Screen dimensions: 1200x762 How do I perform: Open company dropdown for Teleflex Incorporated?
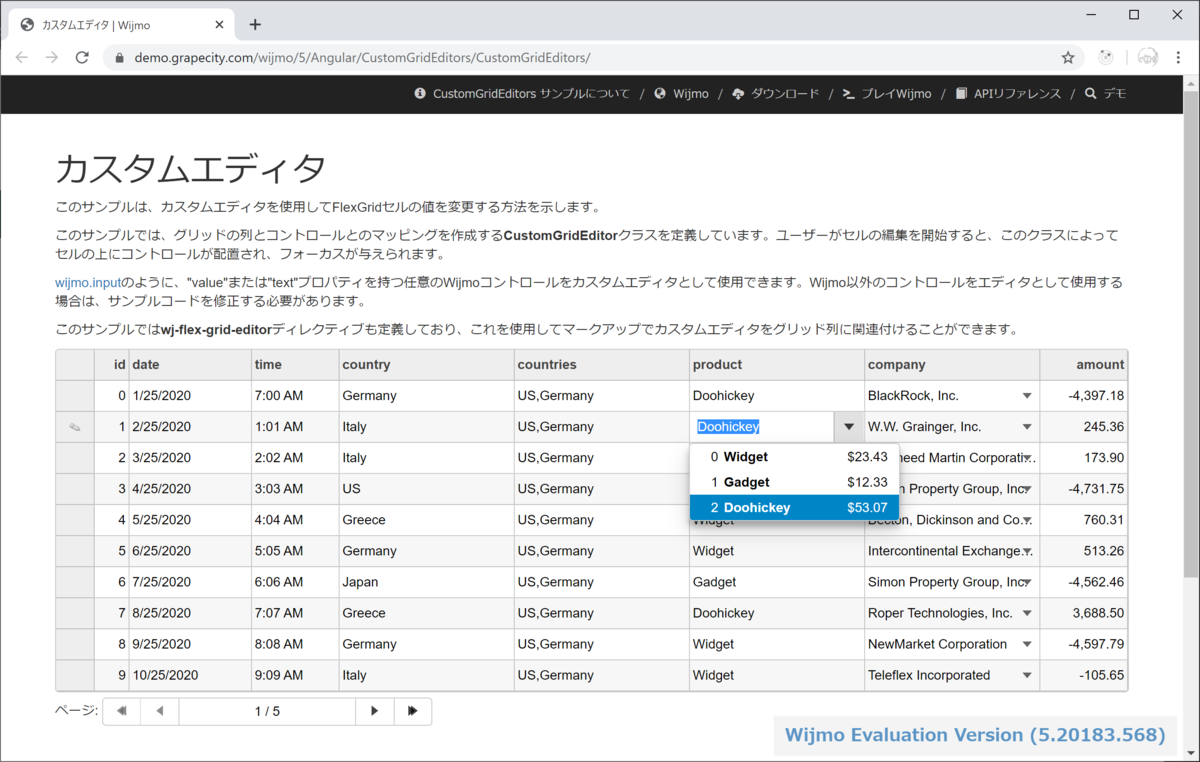pos(1027,675)
